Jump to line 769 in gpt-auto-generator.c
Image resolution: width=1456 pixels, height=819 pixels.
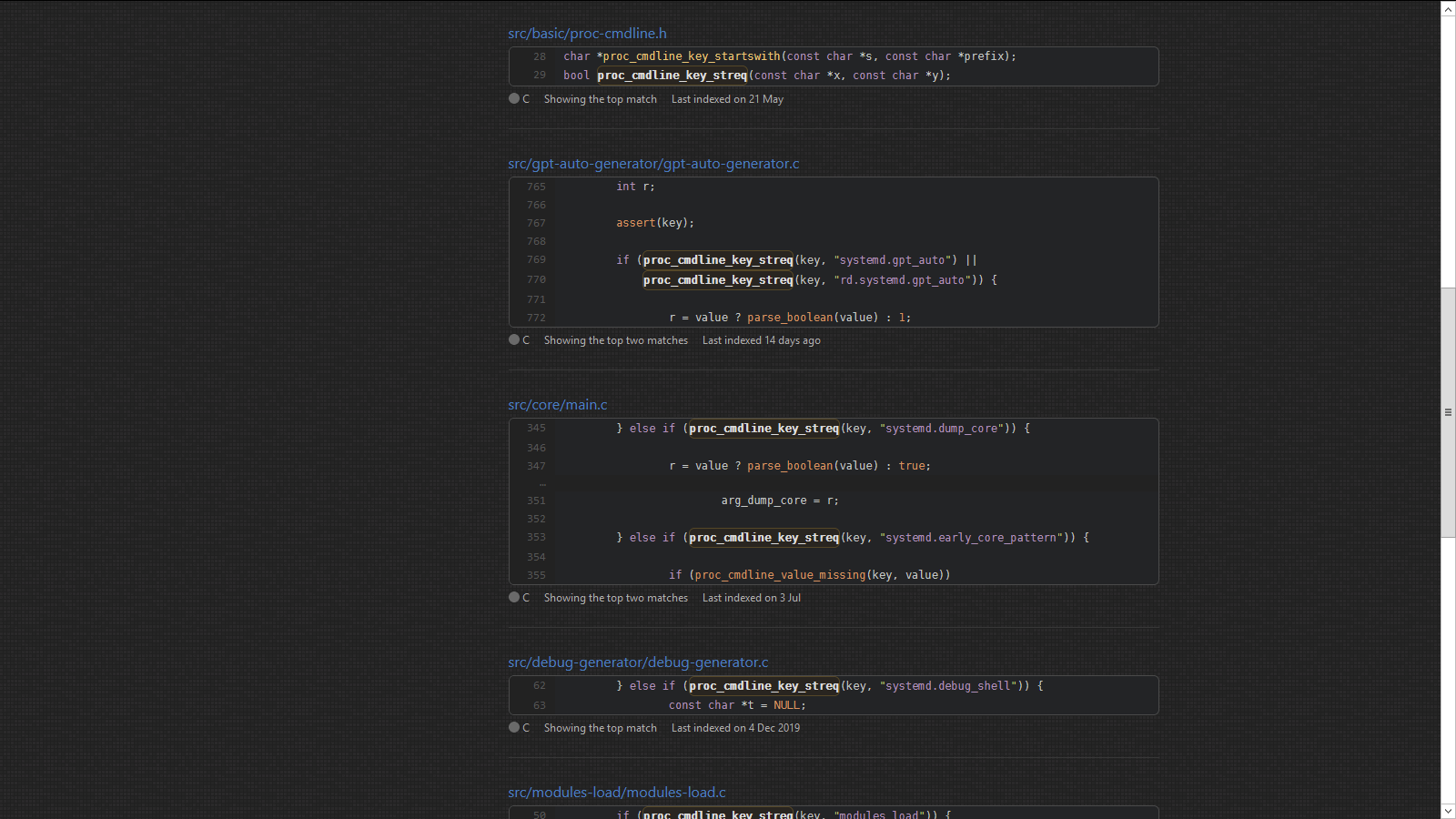[536, 260]
